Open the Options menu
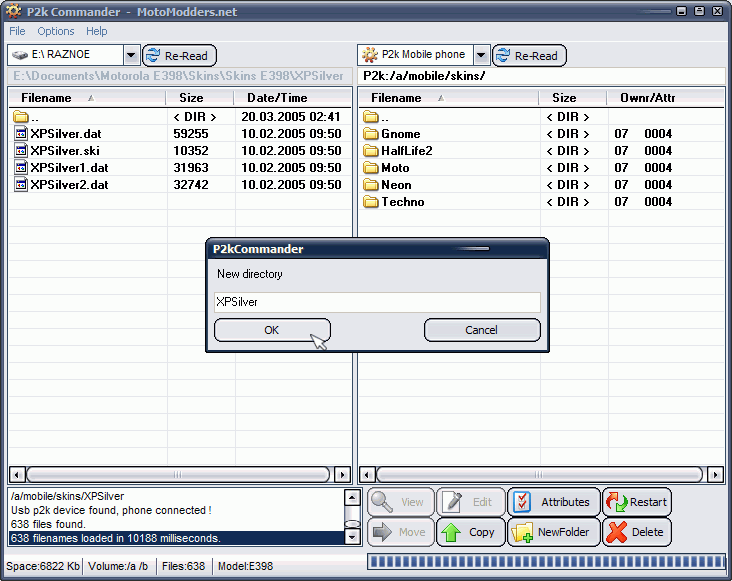Image resolution: width=732 pixels, height=581 pixels. (56, 31)
